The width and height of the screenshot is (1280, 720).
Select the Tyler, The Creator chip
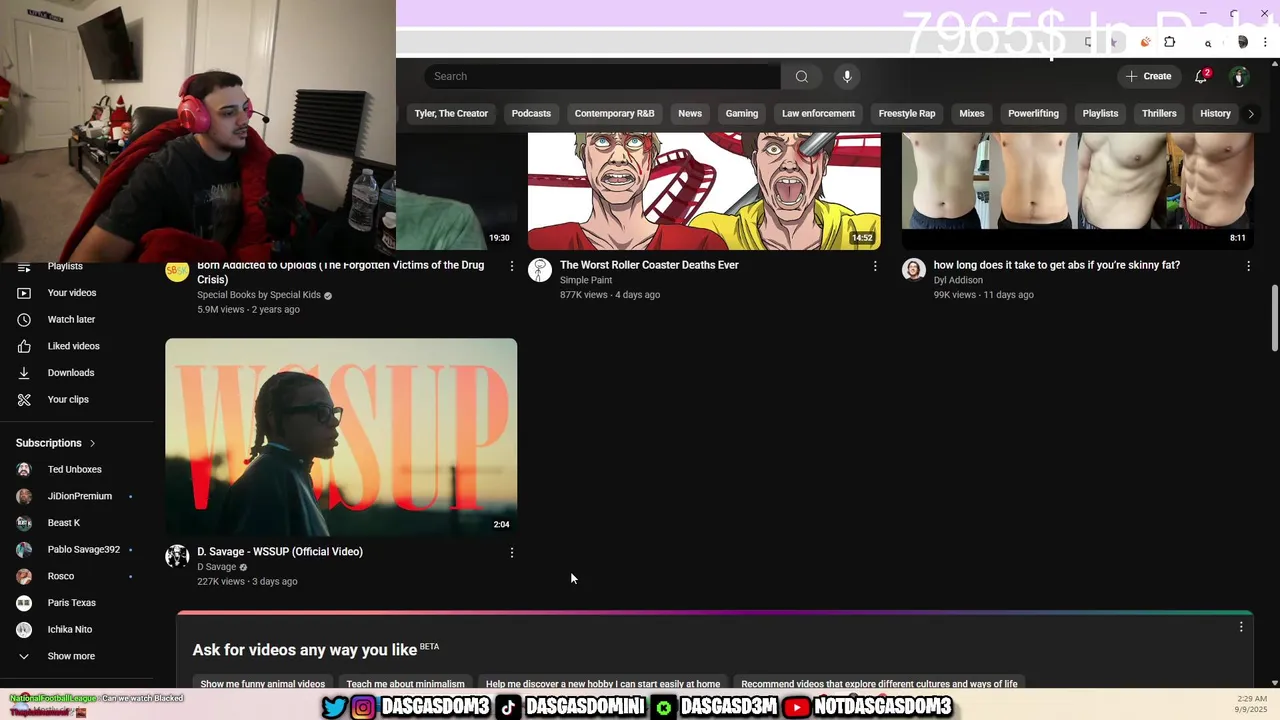click(451, 114)
